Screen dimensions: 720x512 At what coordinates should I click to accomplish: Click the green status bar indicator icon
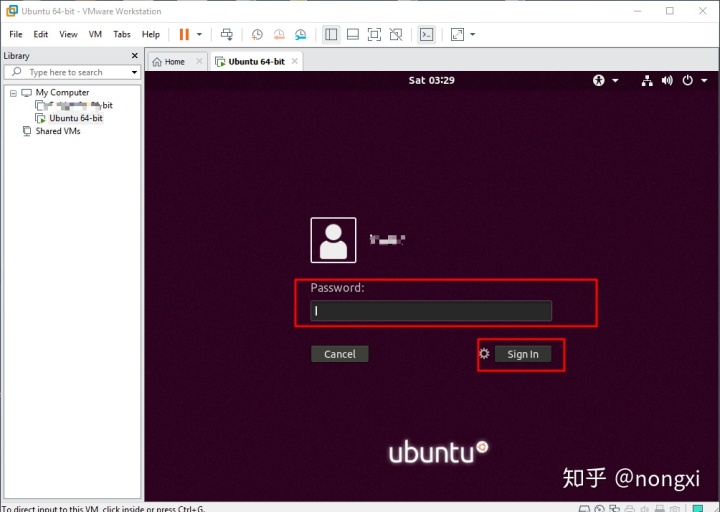point(698,508)
